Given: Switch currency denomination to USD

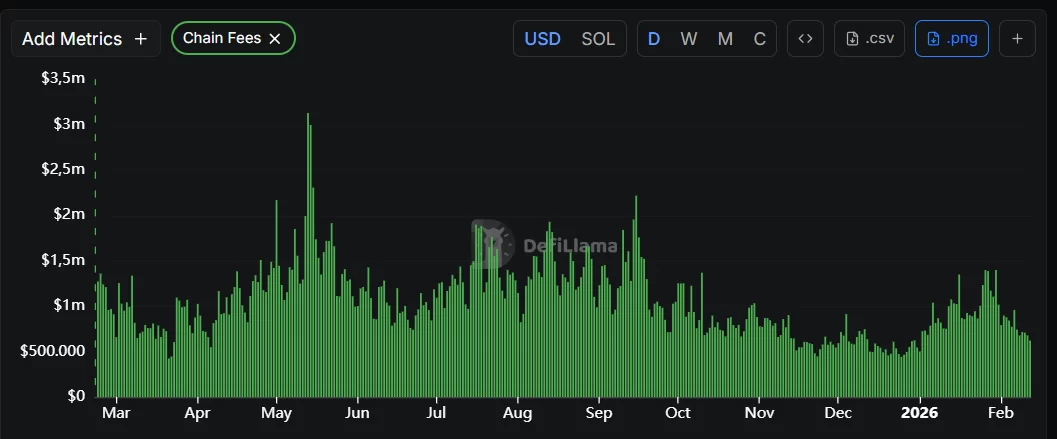Looking at the screenshot, I should [543, 39].
